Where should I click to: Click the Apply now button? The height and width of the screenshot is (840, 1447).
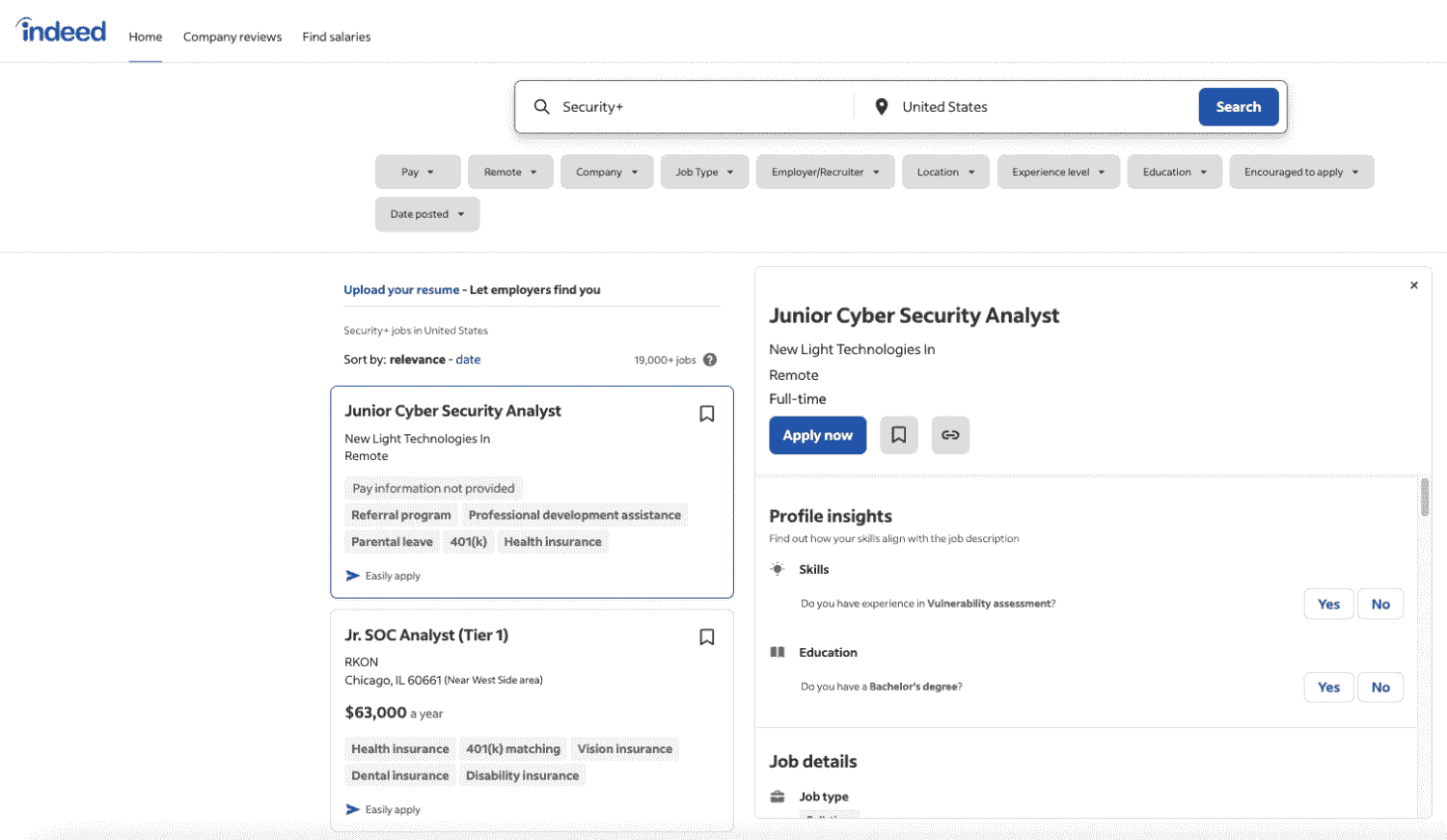click(817, 435)
